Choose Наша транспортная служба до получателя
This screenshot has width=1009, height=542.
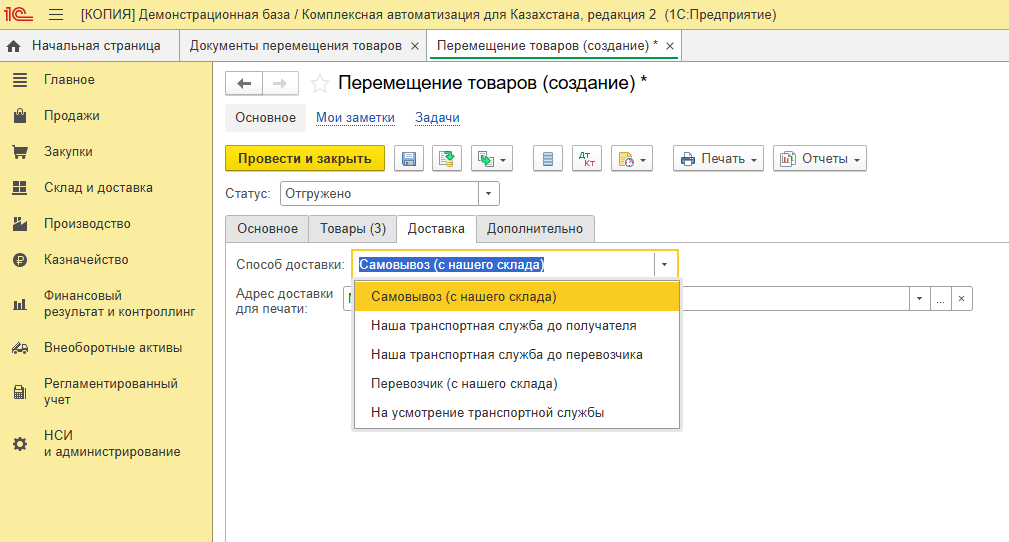[503, 326]
